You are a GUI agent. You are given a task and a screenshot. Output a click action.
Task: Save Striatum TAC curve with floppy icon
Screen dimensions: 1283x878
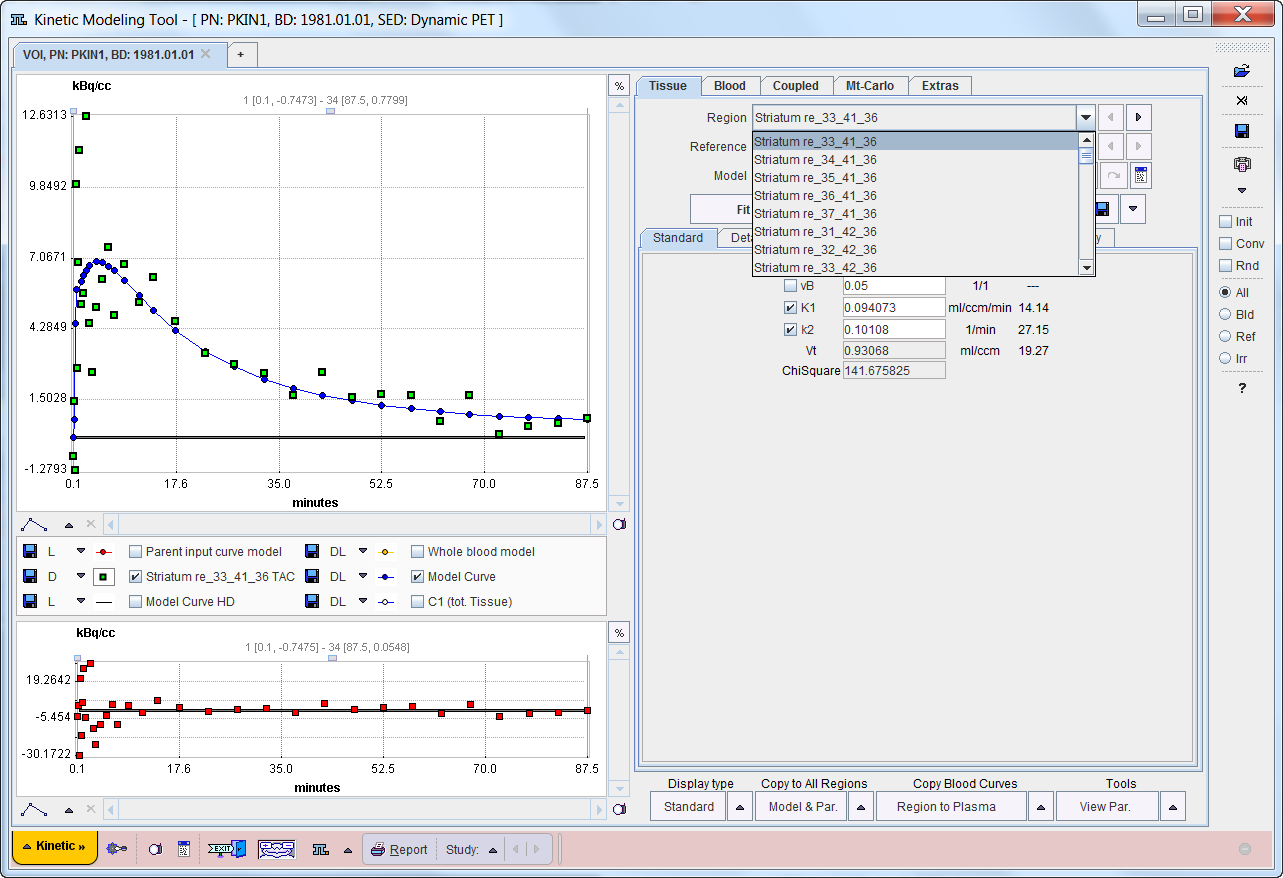(x=31, y=576)
